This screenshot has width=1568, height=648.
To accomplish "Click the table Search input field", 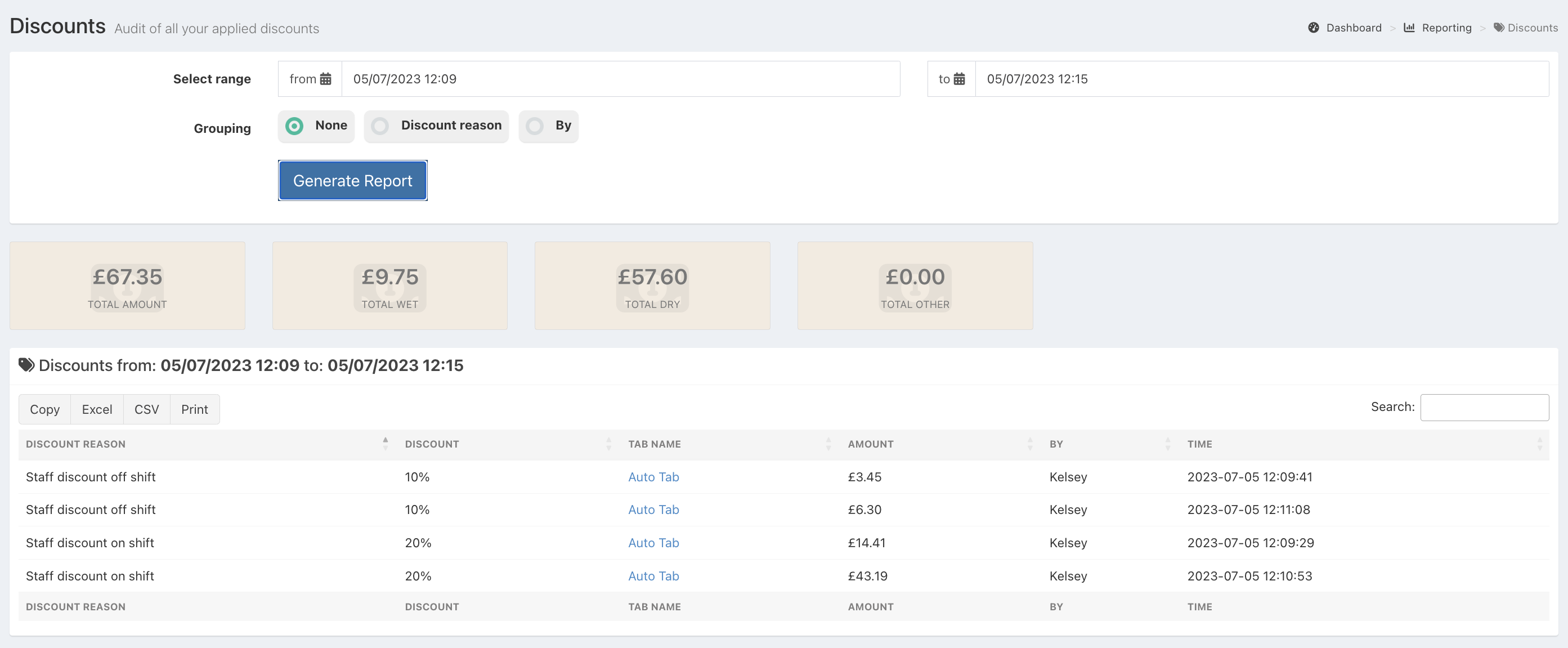I will pyautogui.click(x=1484, y=408).
